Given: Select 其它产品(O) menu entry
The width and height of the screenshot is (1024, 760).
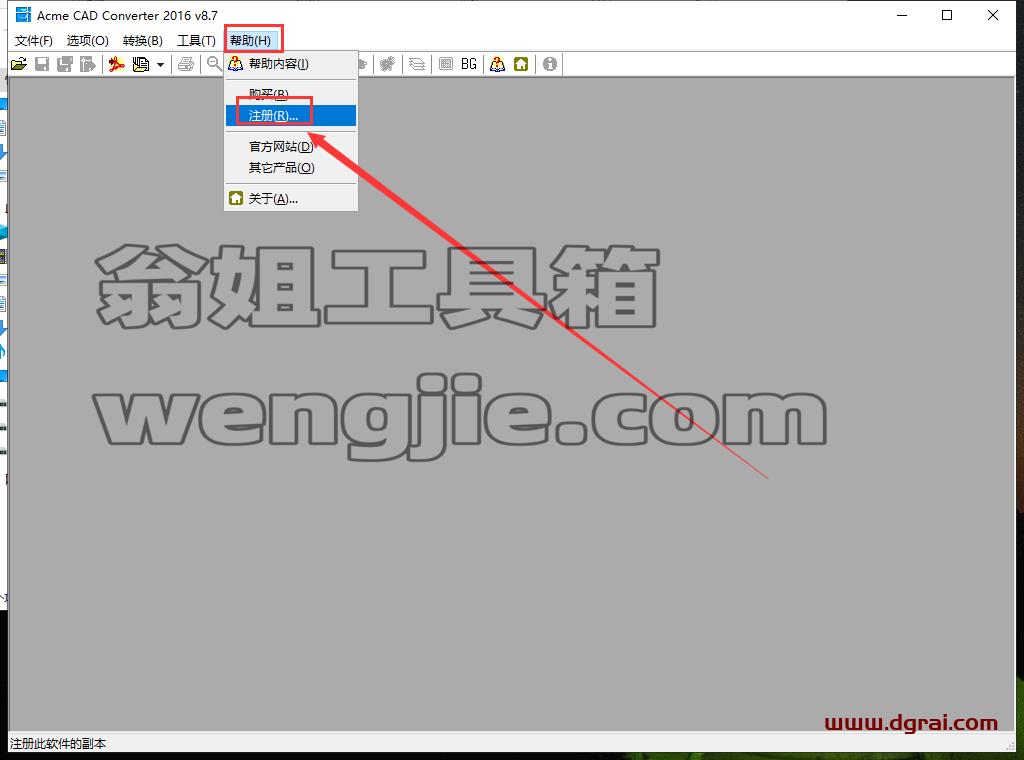Looking at the screenshot, I should (x=291, y=168).
